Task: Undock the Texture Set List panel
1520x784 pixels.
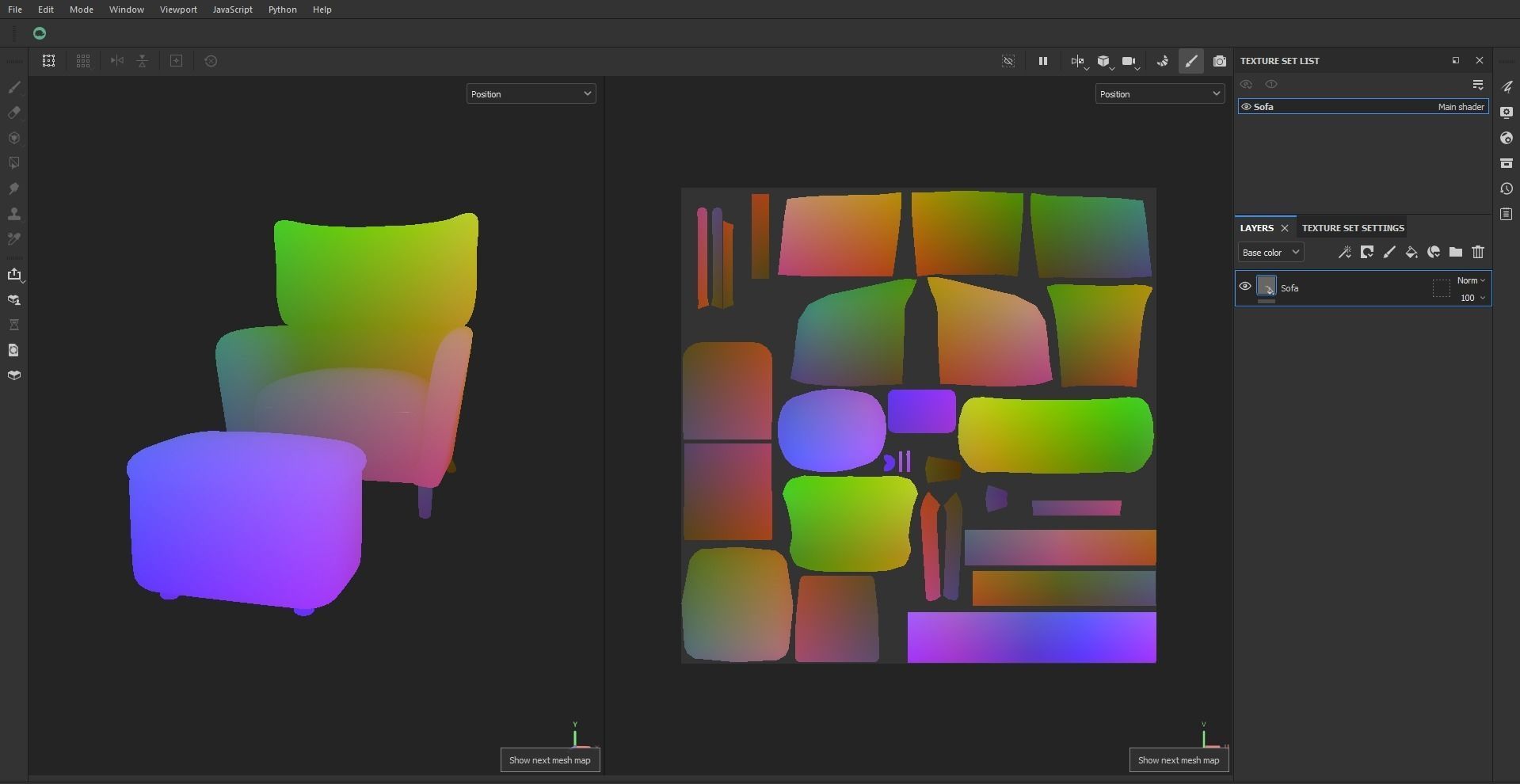Action: [1456, 61]
